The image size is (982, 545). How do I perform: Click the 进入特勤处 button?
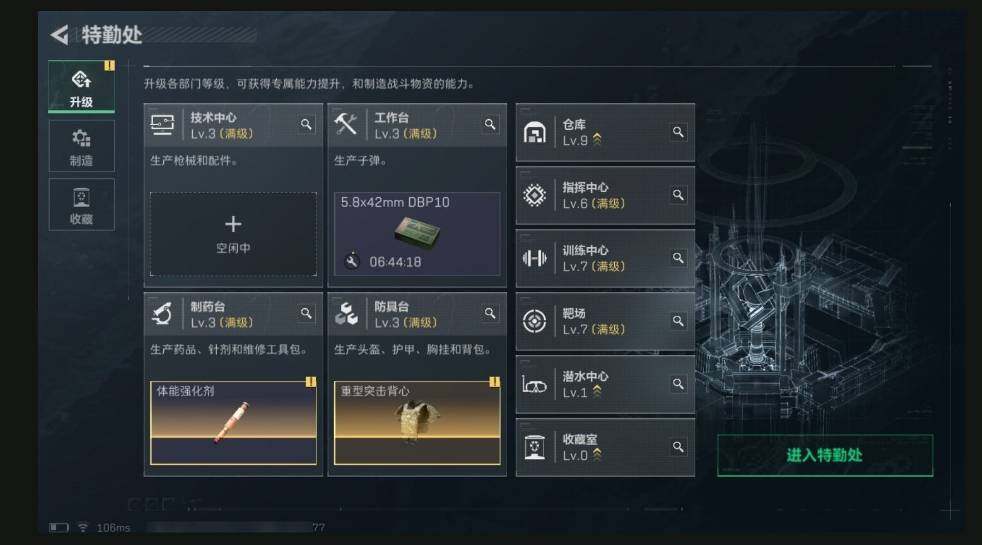[x=825, y=455]
